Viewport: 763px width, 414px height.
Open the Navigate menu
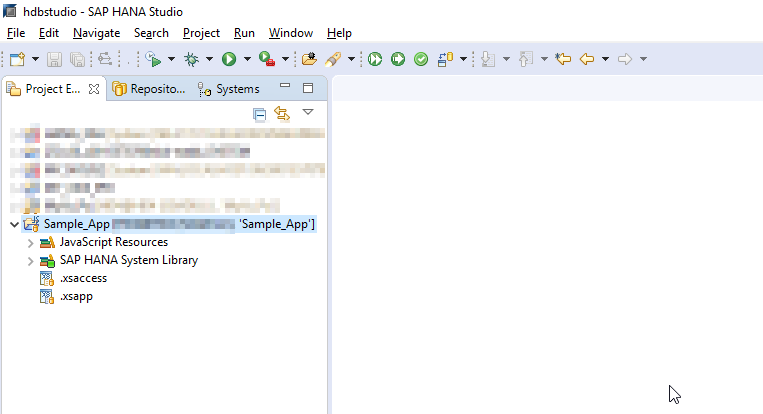96,33
